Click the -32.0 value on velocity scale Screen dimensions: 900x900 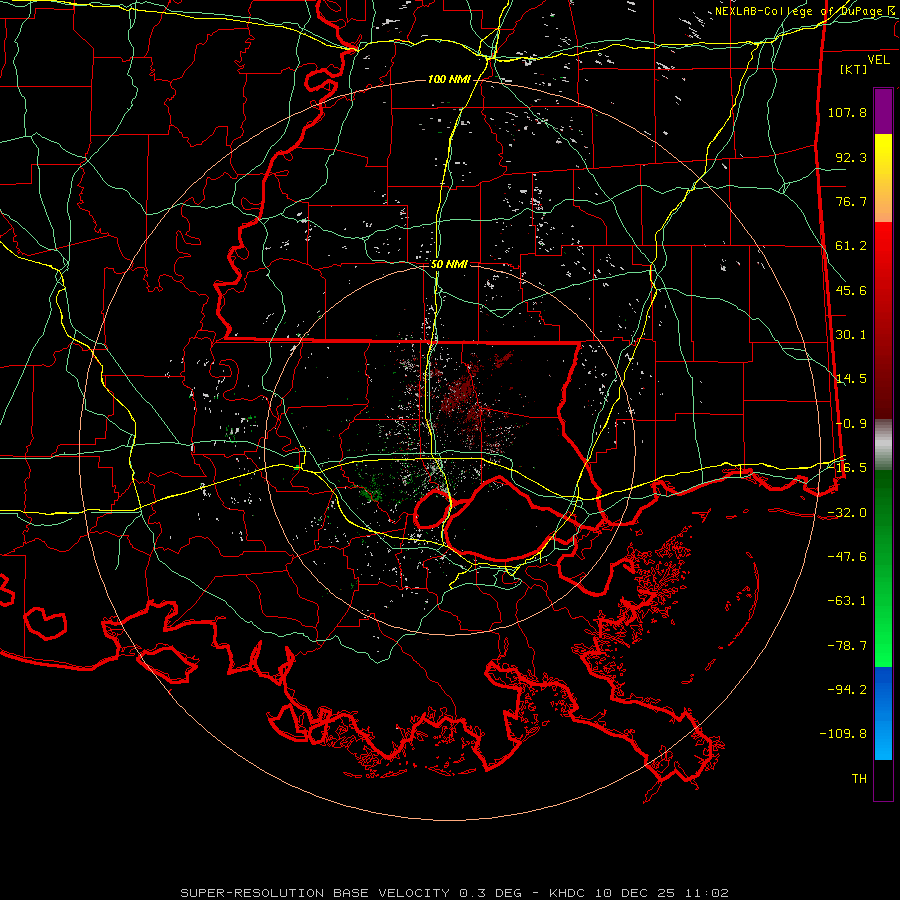[x=847, y=513]
